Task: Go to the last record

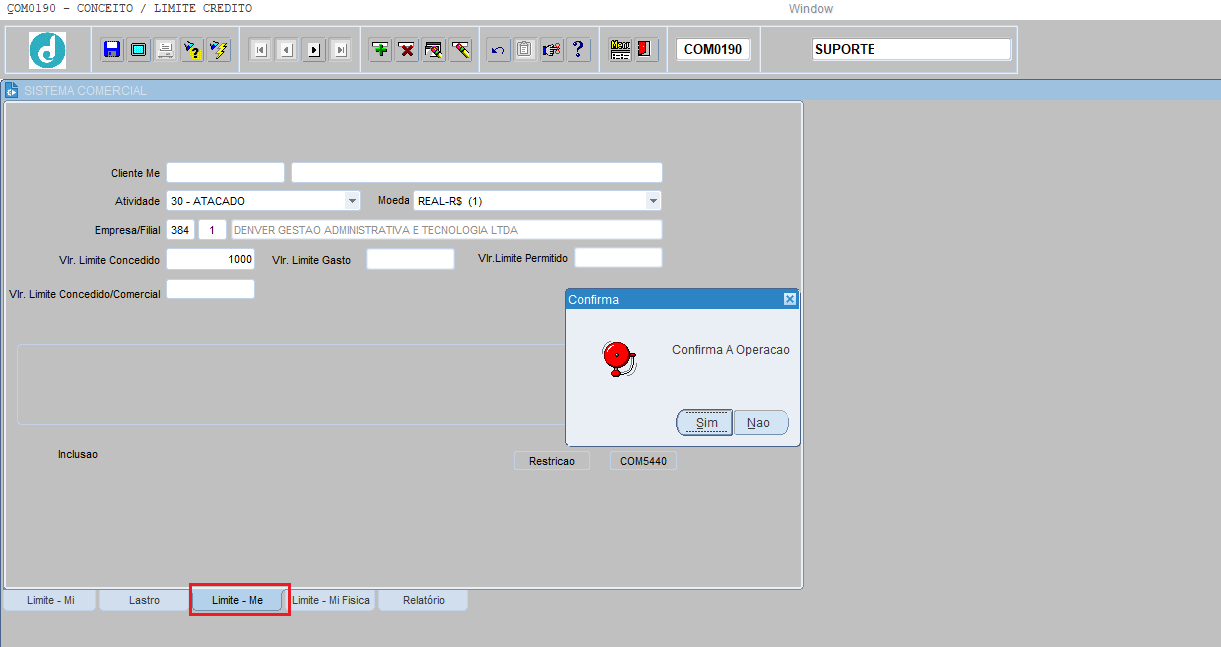Action: click(341, 49)
